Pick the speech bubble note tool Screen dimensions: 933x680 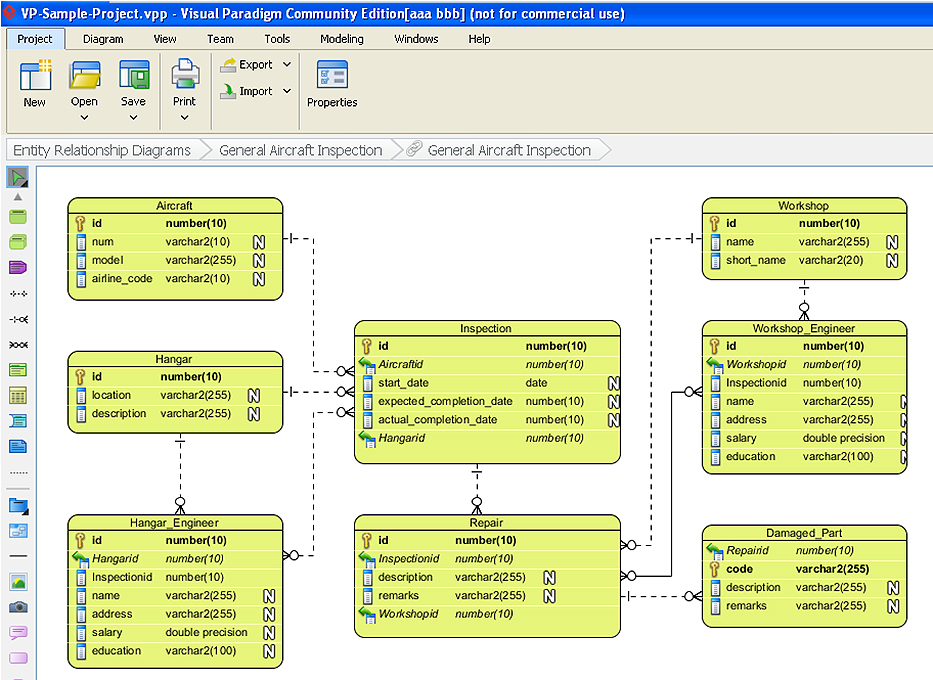click(x=18, y=633)
